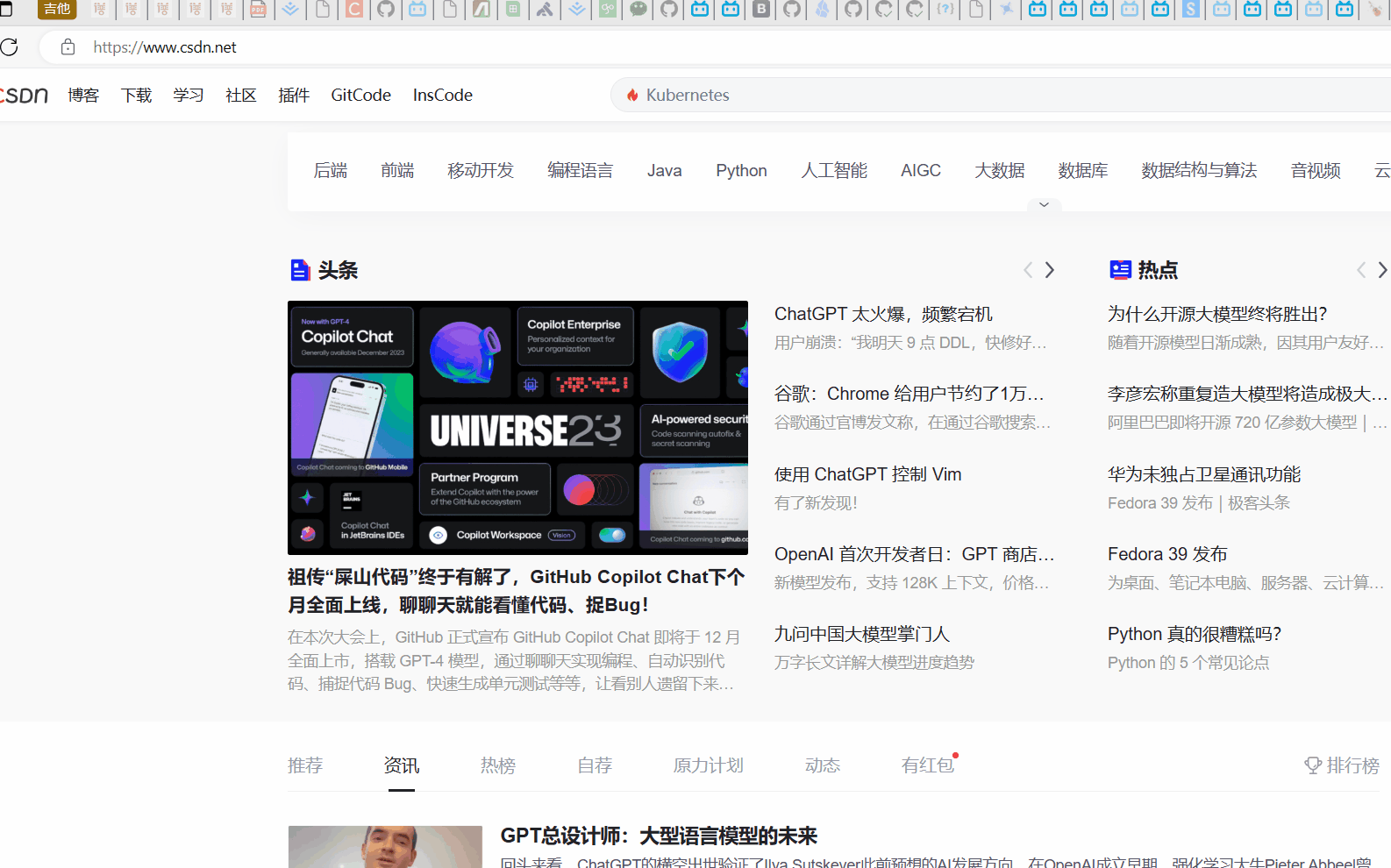Image resolution: width=1391 pixels, height=868 pixels.
Task: Select the 推荐 feed tab
Action: click(305, 765)
